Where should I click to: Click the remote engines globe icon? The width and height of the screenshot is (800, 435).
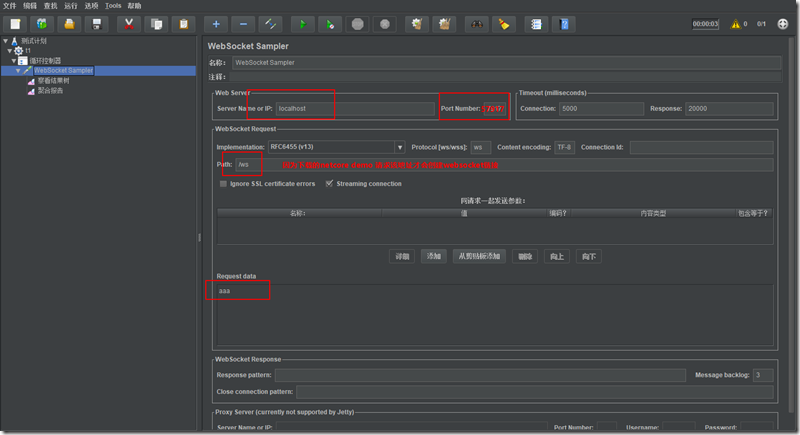(x=783, y=24)
